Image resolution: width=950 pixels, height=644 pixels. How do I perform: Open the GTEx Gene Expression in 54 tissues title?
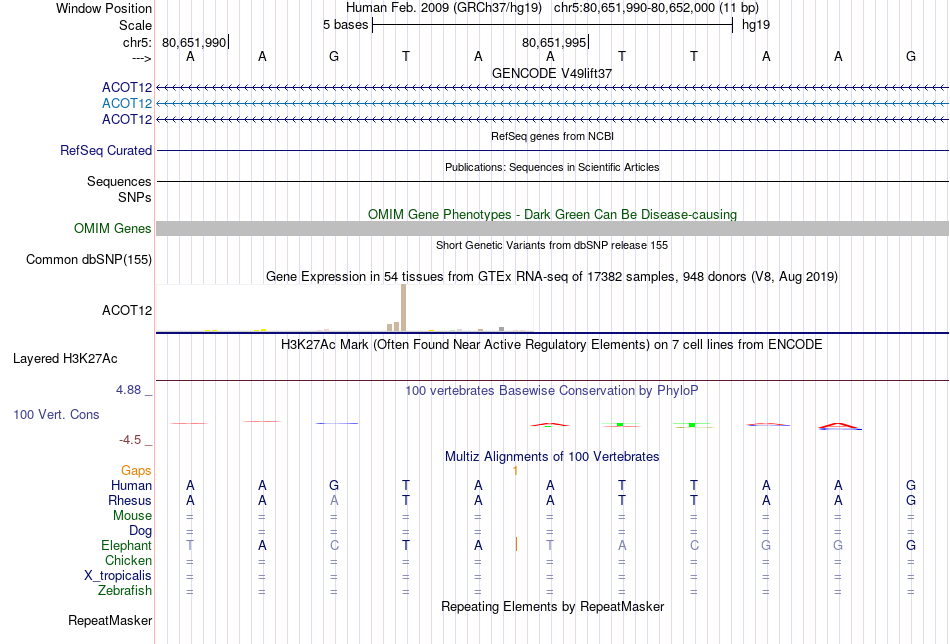(x=552, y=277)
